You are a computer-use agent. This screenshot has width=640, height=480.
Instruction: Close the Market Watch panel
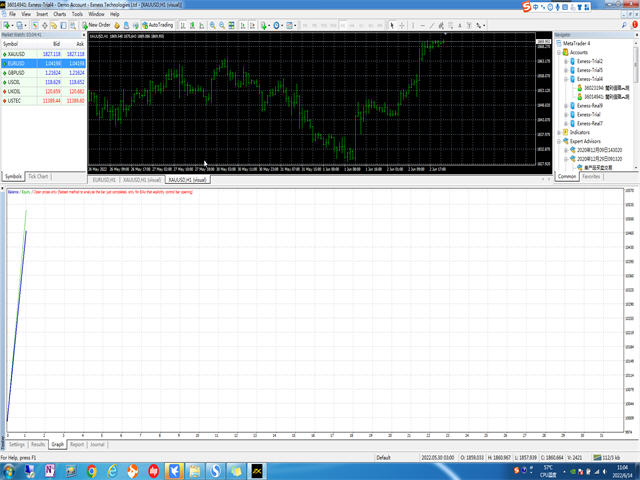[x=83, y=35]
